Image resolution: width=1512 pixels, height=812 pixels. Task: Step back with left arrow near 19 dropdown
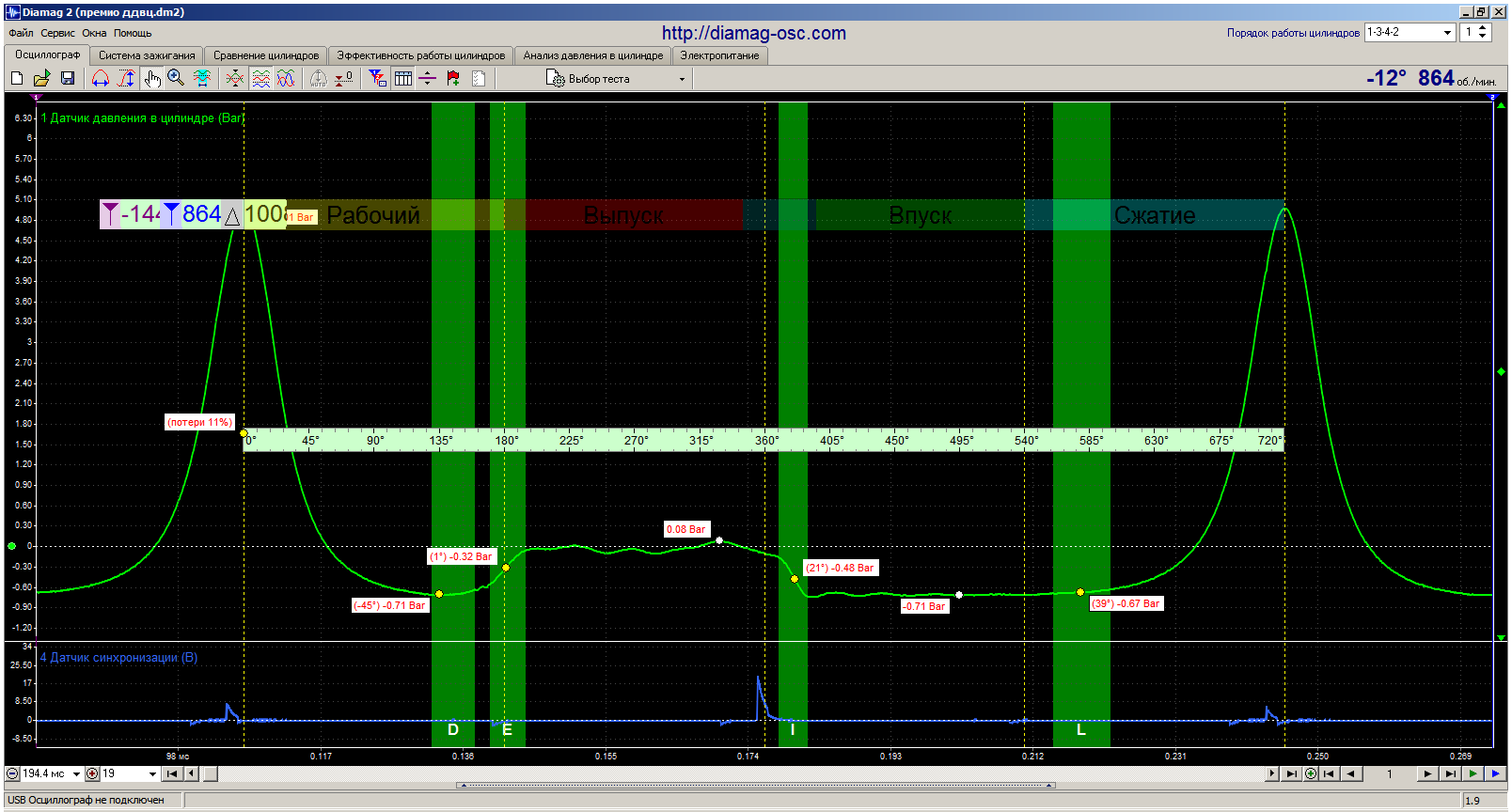tap(192, 773)
